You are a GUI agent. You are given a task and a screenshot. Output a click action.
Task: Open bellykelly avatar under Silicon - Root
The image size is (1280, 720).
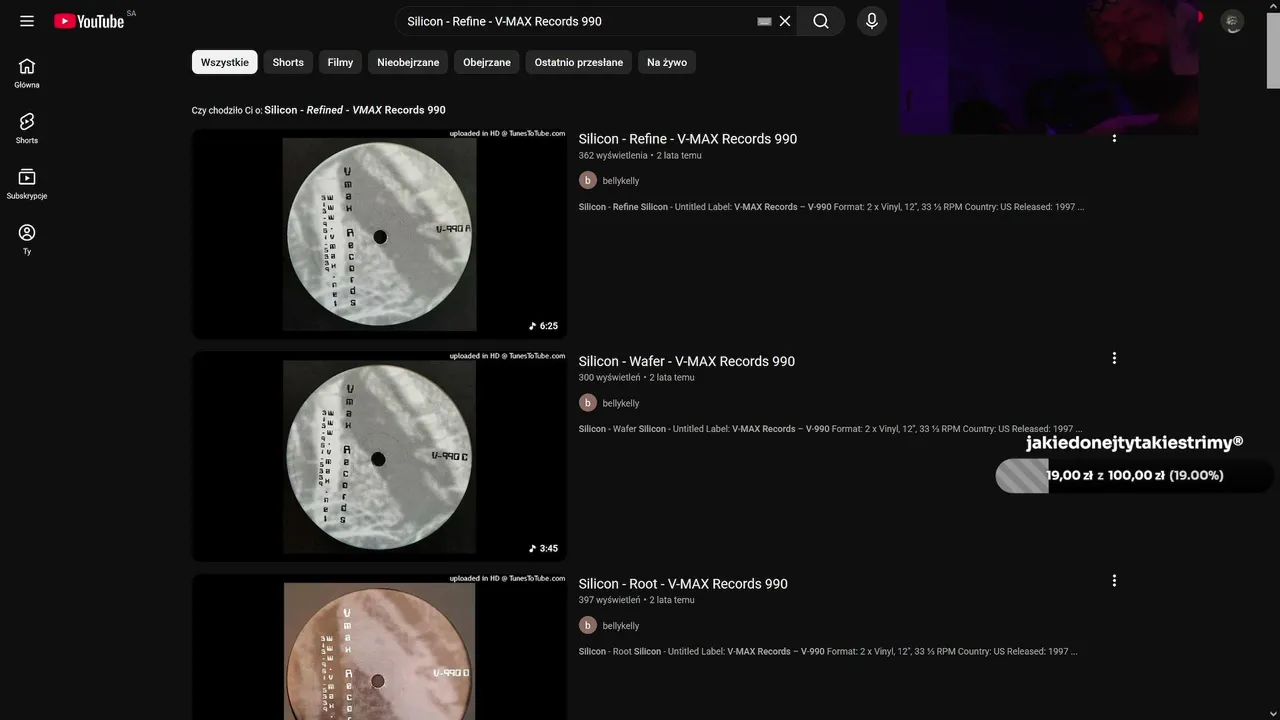pos(588,625)
